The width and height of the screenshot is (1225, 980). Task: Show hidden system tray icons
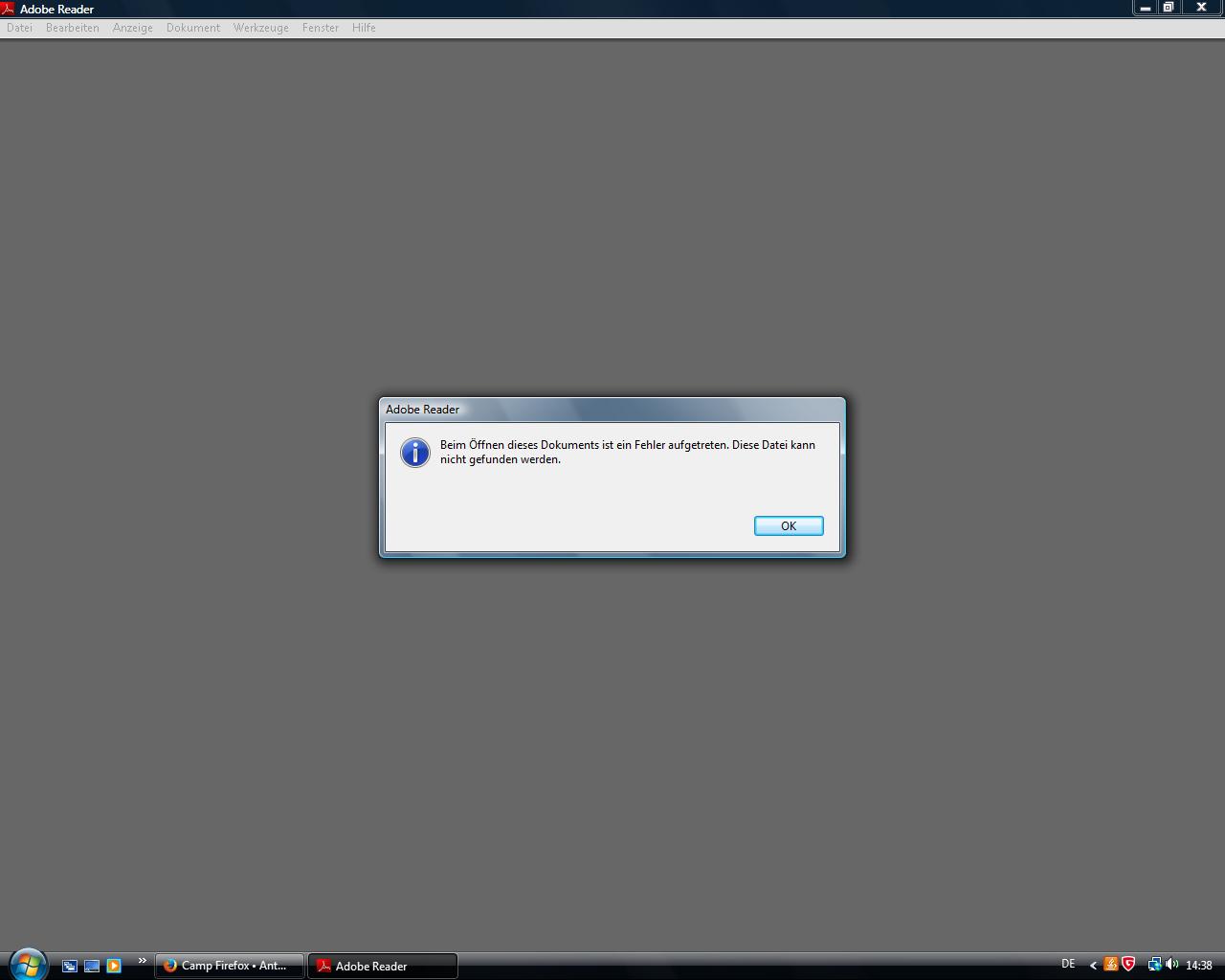[1093, 966]
